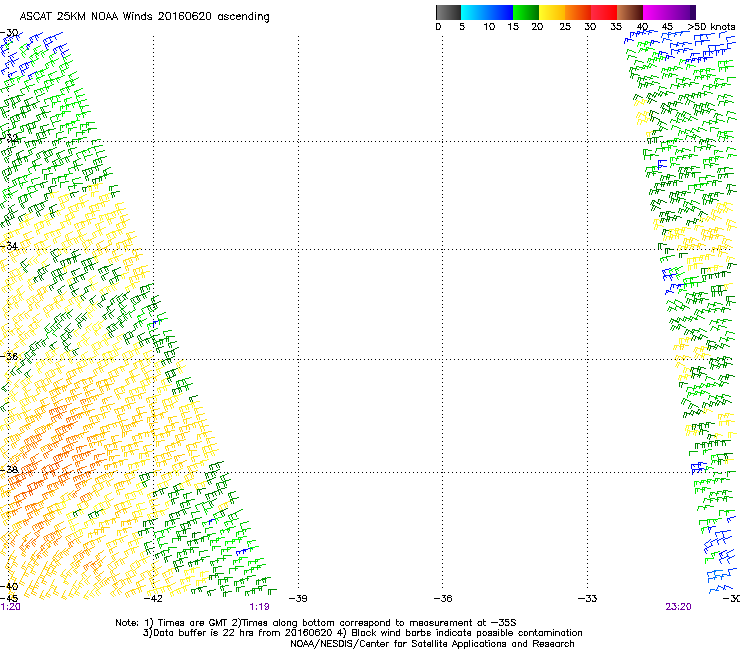This screenshot has width=740, height=650.
Task: Click the note line starting 'Note: 1) Times are GMT'
Action: coord(316,623)
